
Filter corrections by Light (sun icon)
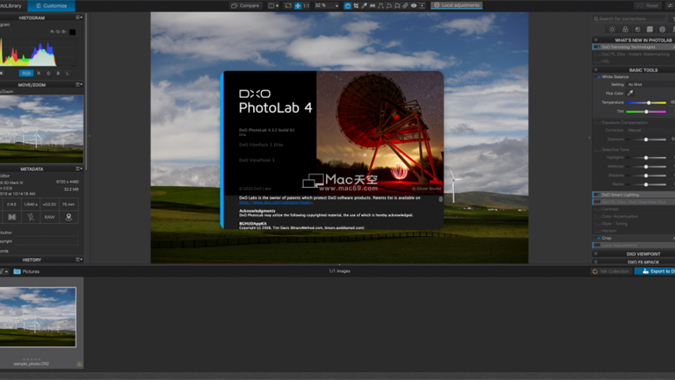click(x=612, y=29)
